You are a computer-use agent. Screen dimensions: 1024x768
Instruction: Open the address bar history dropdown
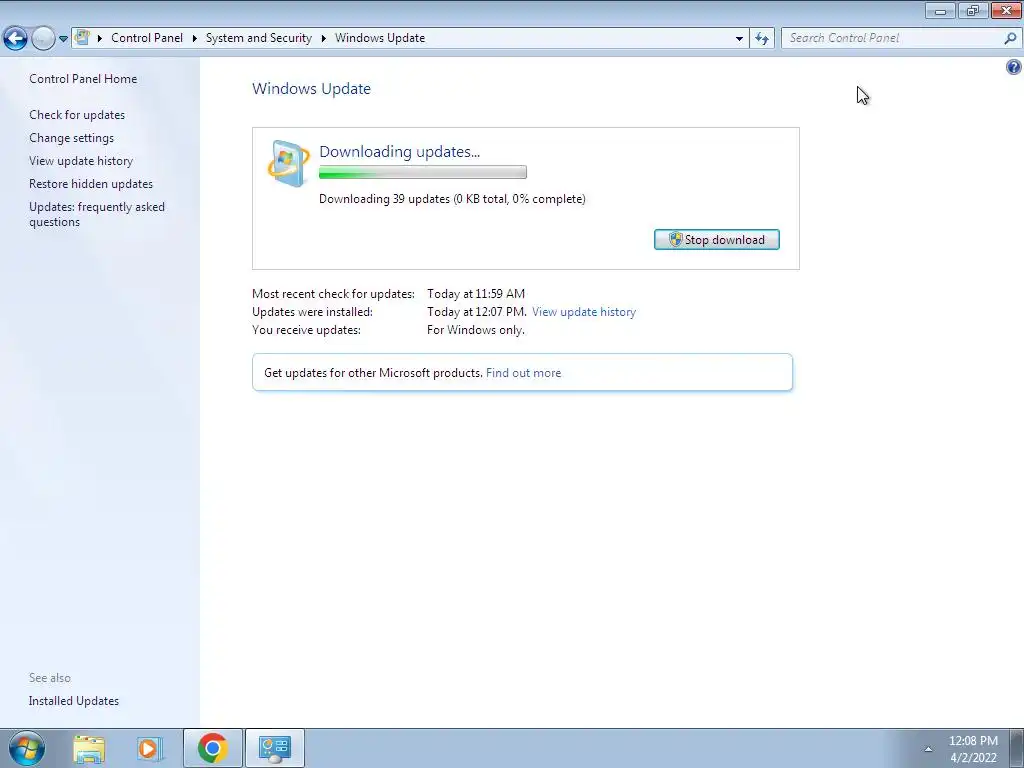point(739,39)
